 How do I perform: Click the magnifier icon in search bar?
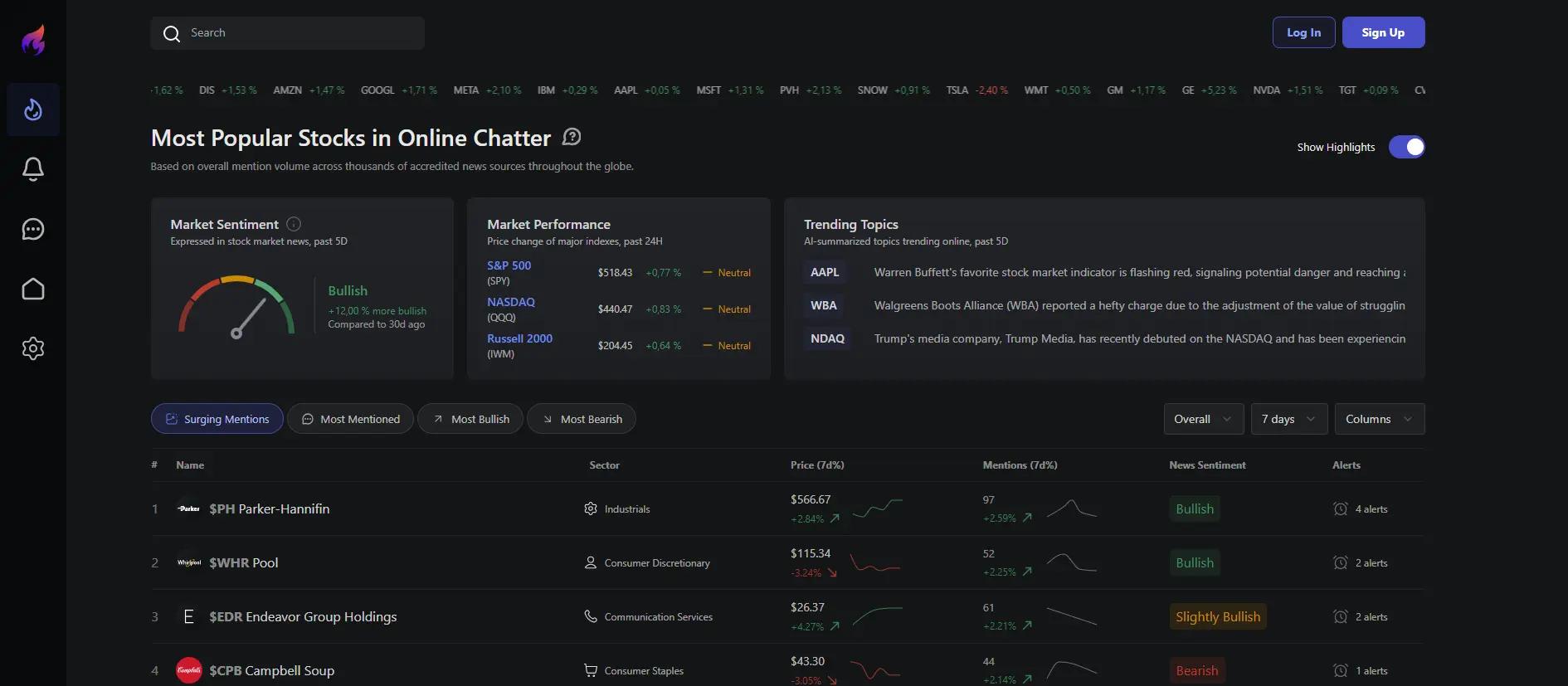pos(172,33)
